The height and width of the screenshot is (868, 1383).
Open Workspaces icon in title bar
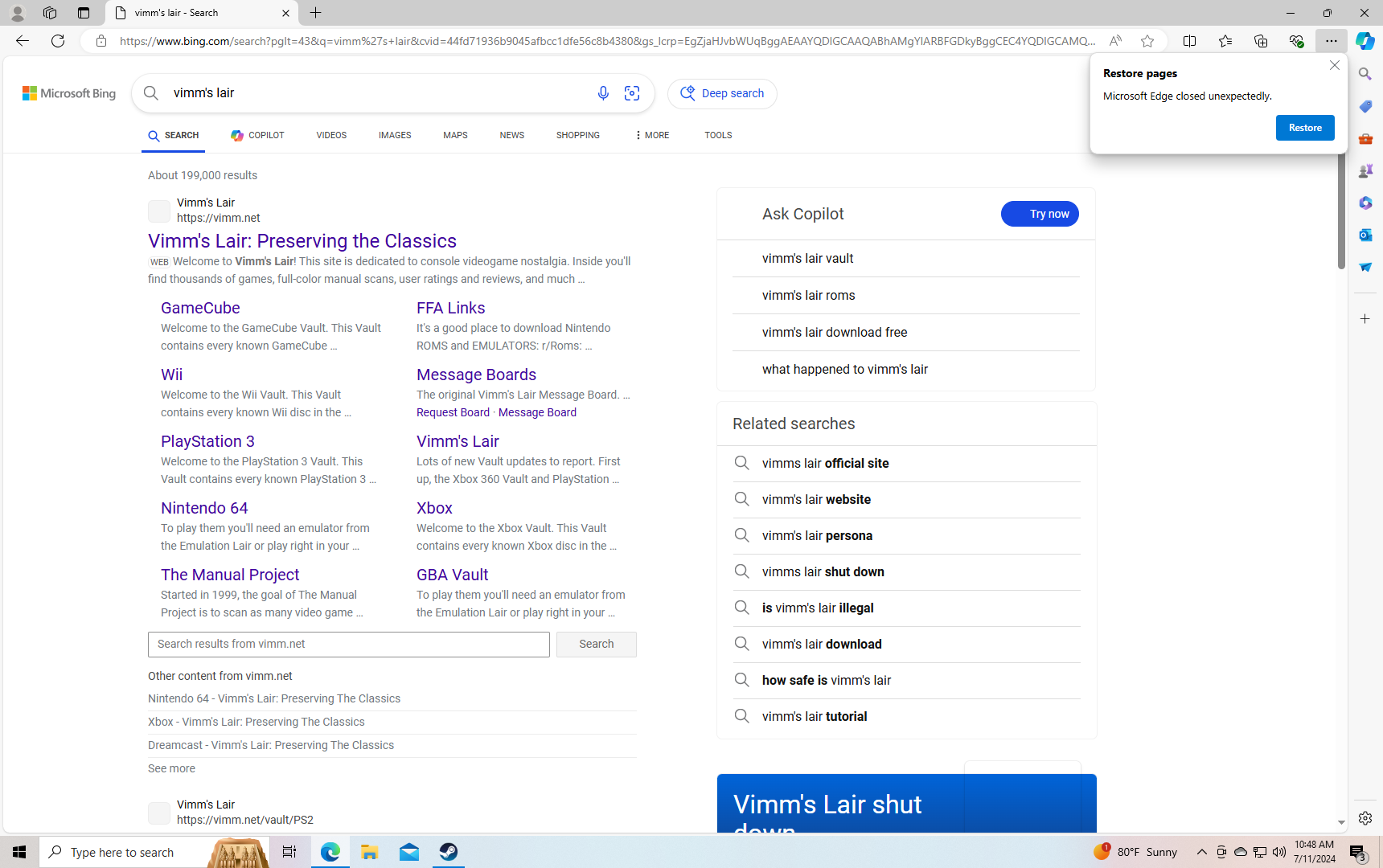50,13
